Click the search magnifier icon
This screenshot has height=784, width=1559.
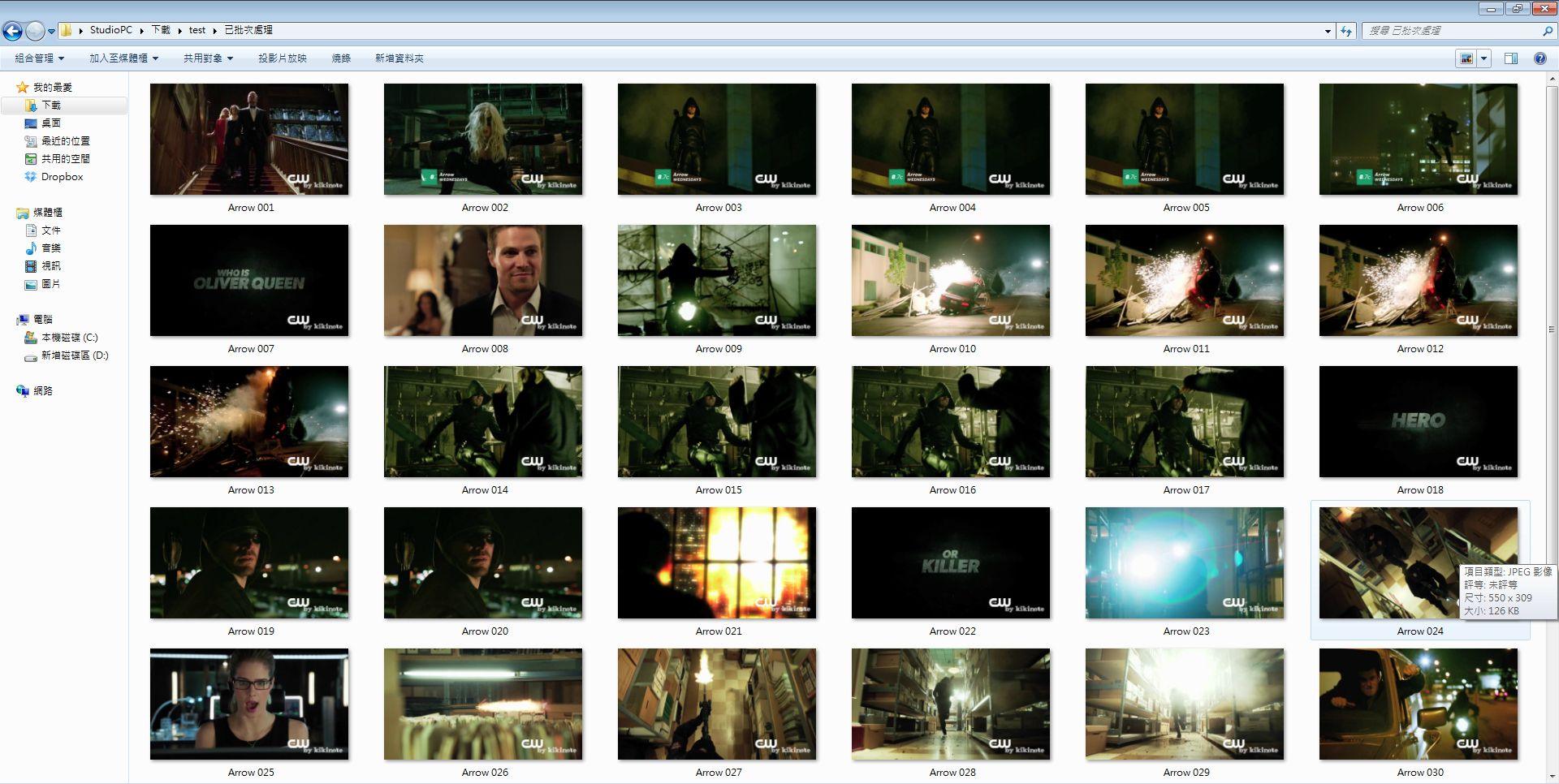pos(1547,31)
